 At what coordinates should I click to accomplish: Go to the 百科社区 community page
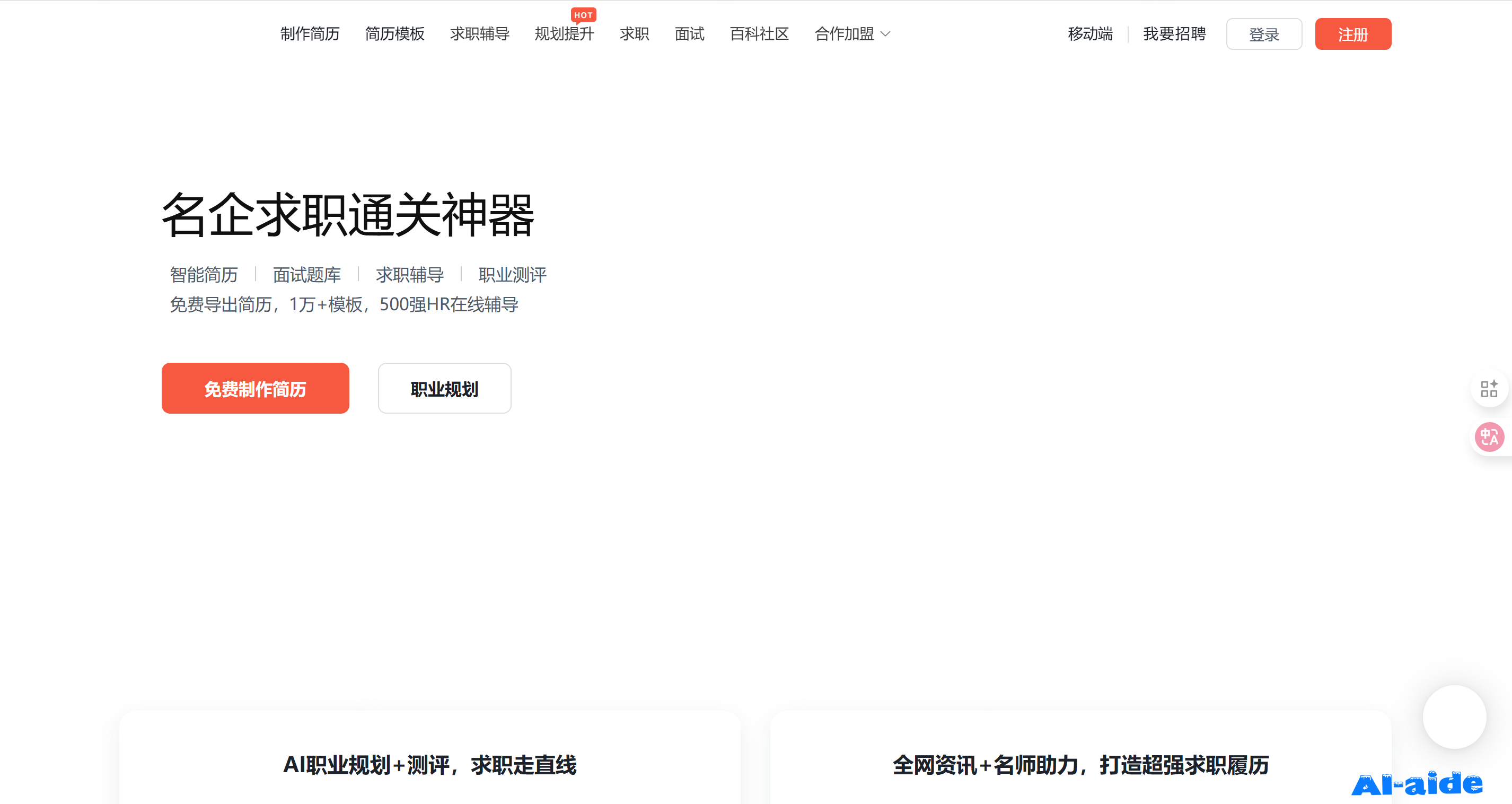pyautogui.click(x=758, y=34)
